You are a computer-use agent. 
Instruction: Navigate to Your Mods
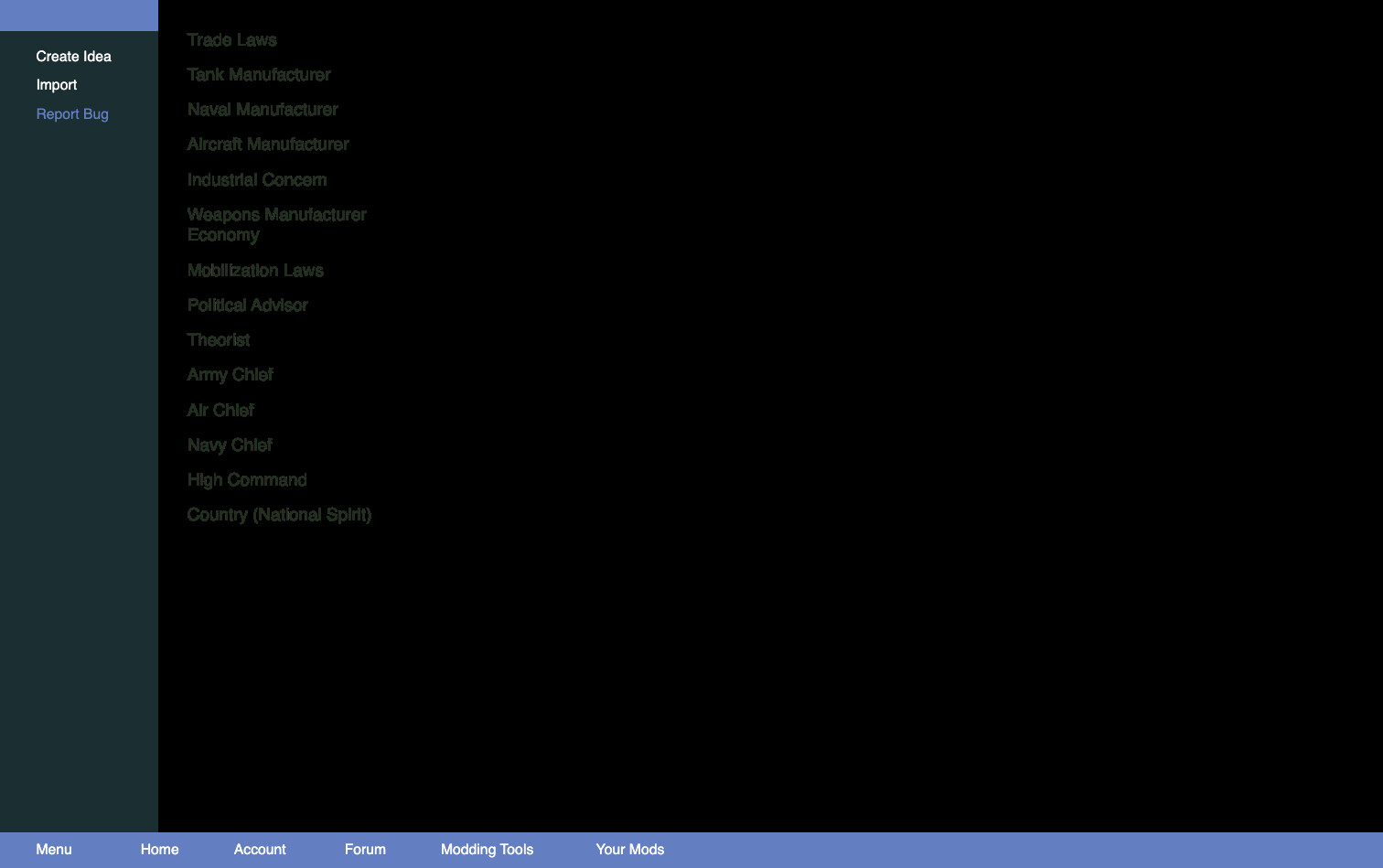pyautogui.click(x=630, y=850)
